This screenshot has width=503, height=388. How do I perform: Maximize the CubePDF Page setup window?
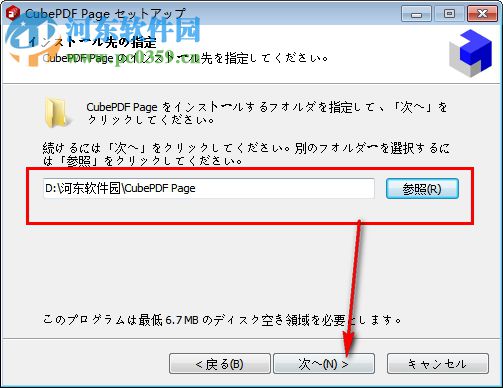pos(449,14)
